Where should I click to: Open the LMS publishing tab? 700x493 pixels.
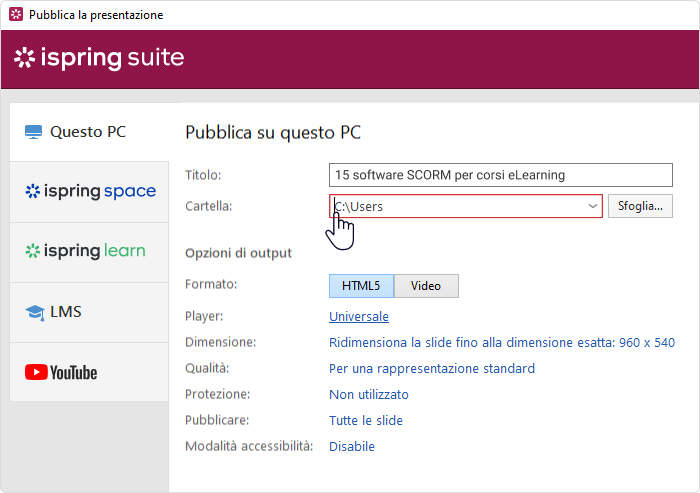tap(89, 313)
